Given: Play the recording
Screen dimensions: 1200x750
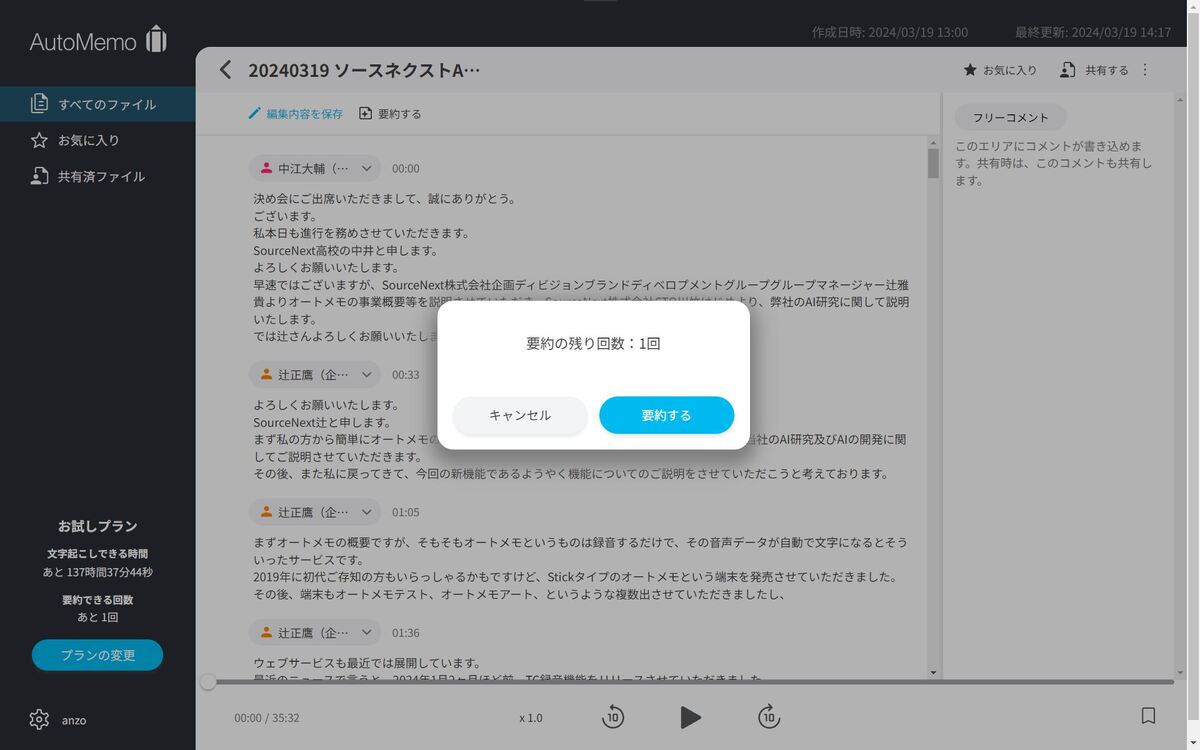Looking at the screenshot, I should coord(690,716).
